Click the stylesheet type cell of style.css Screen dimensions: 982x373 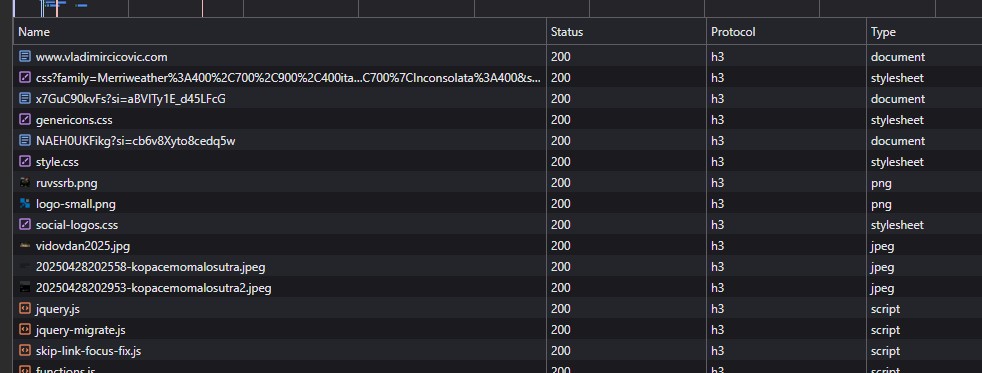[x=897, y=162]
